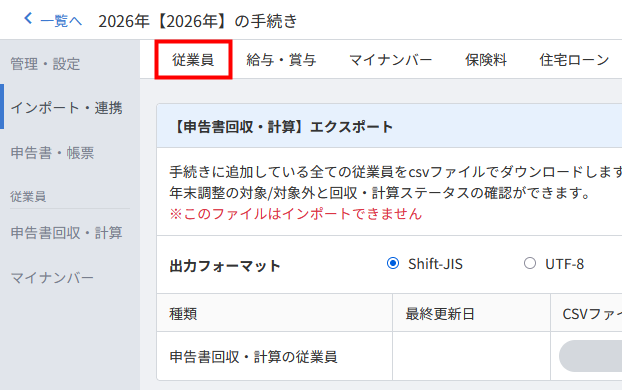Choose UTF-8 output format radio

point(530,263)
